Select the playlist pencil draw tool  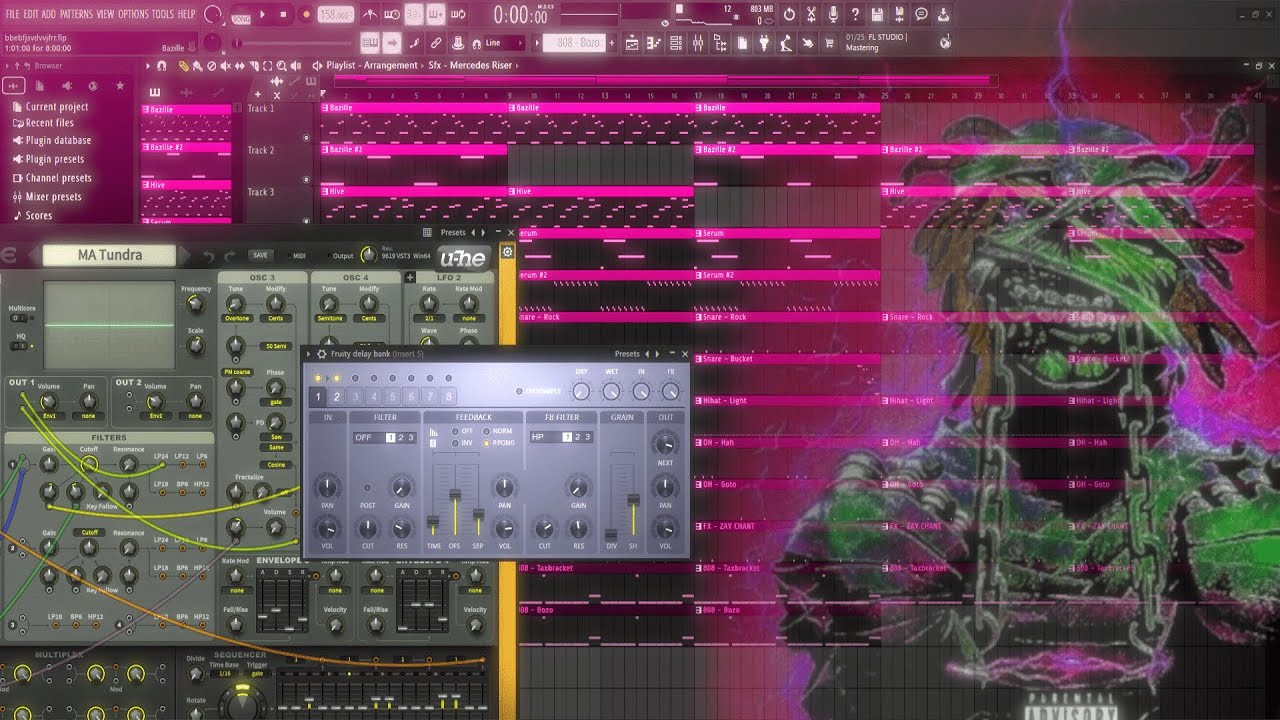184,66
